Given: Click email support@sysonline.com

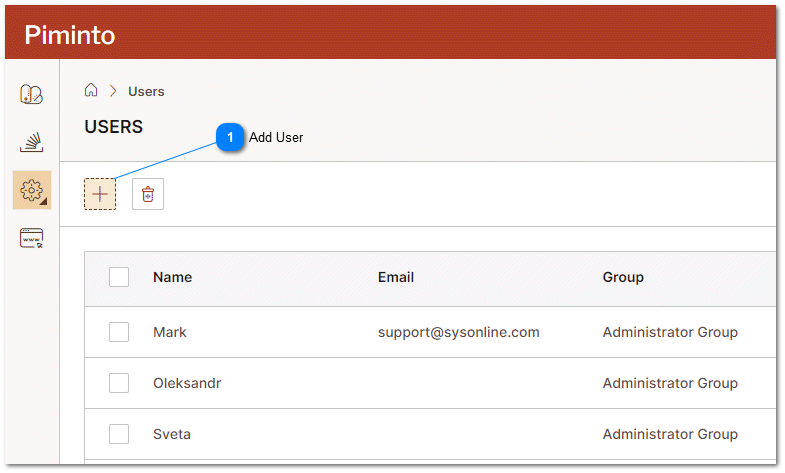Looking at the screenshot, I should (459, 333).
